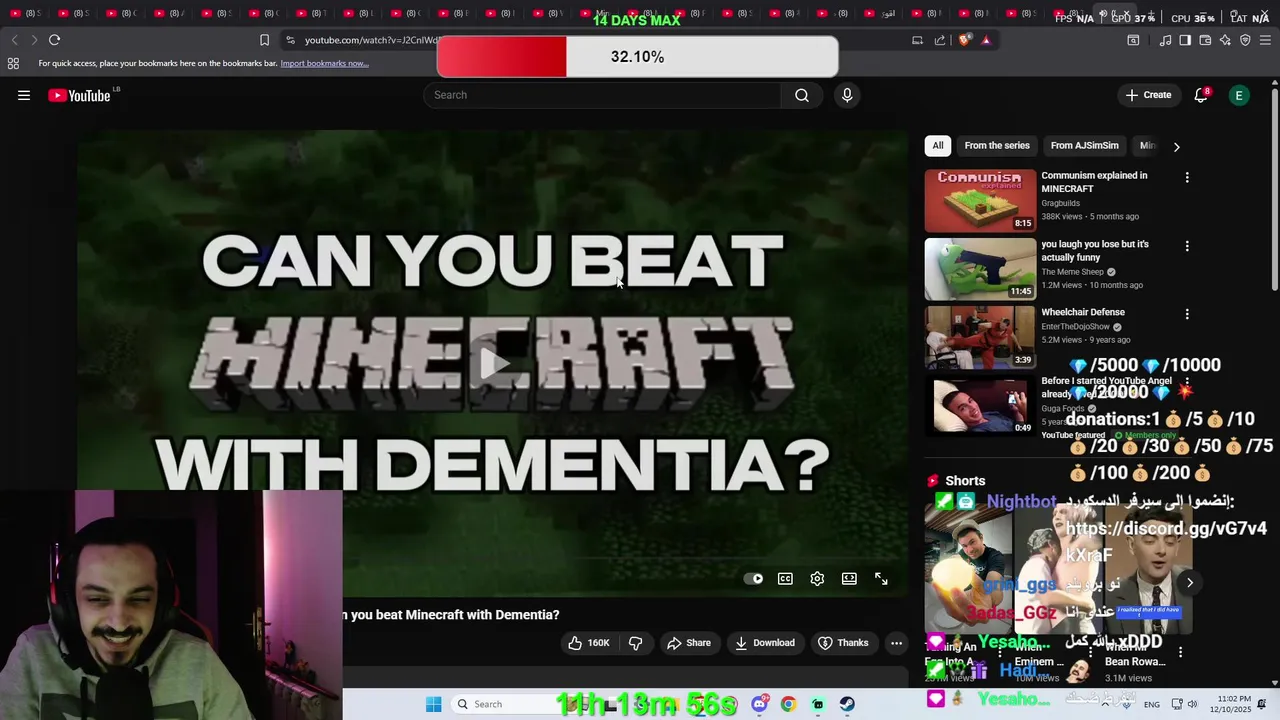Open The Meme Sheep channel name
The width and height of the screenshot is (1280, 720).
(1072, 272)
